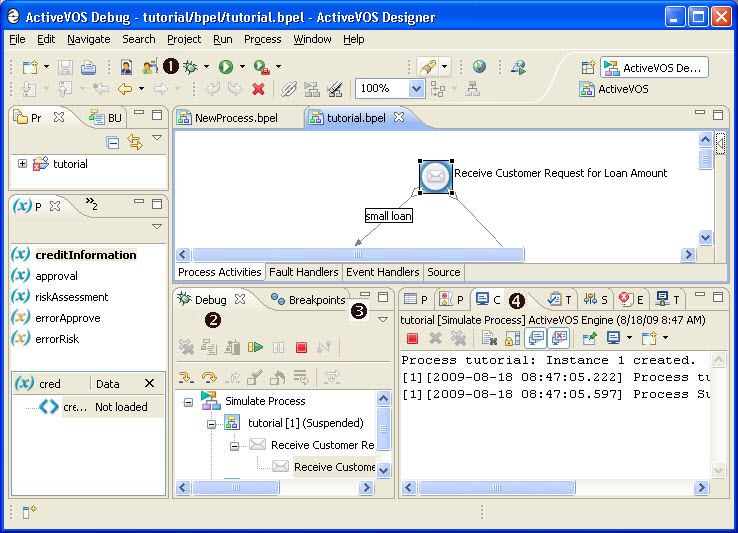The image size is (738, 533).
Task: Open the File menu
Action: pyautogui.click(x=17, y=39)
